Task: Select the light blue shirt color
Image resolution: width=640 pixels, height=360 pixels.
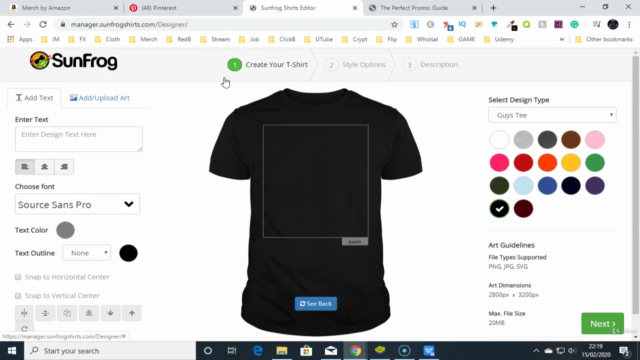Action: point(523,186)
